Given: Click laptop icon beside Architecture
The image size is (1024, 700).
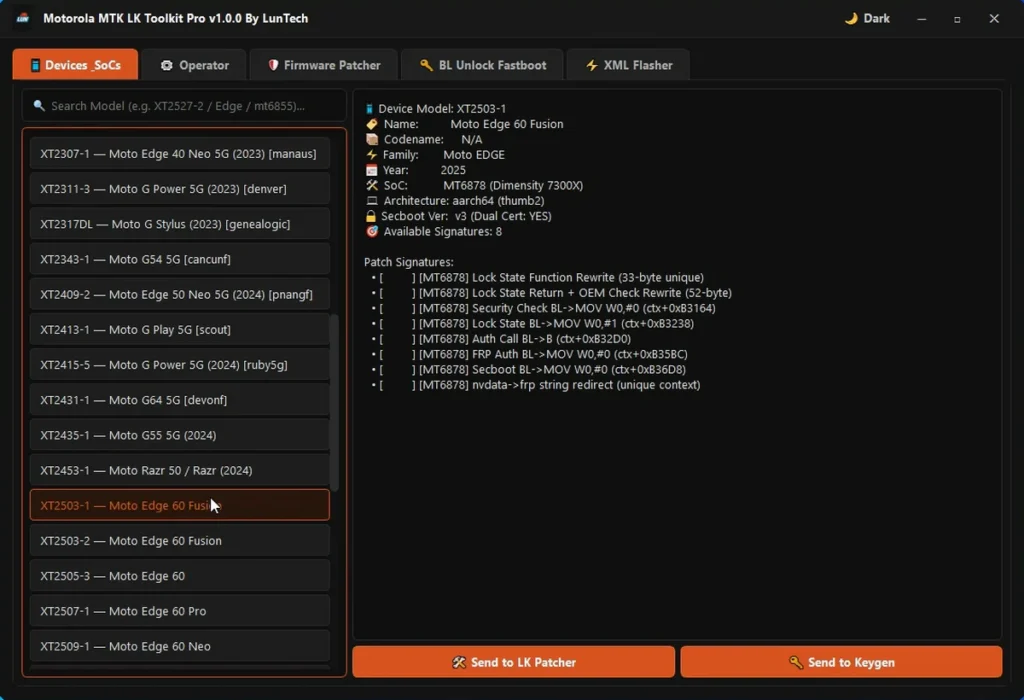Looking at the screenshot, I should tap(372, 200).
